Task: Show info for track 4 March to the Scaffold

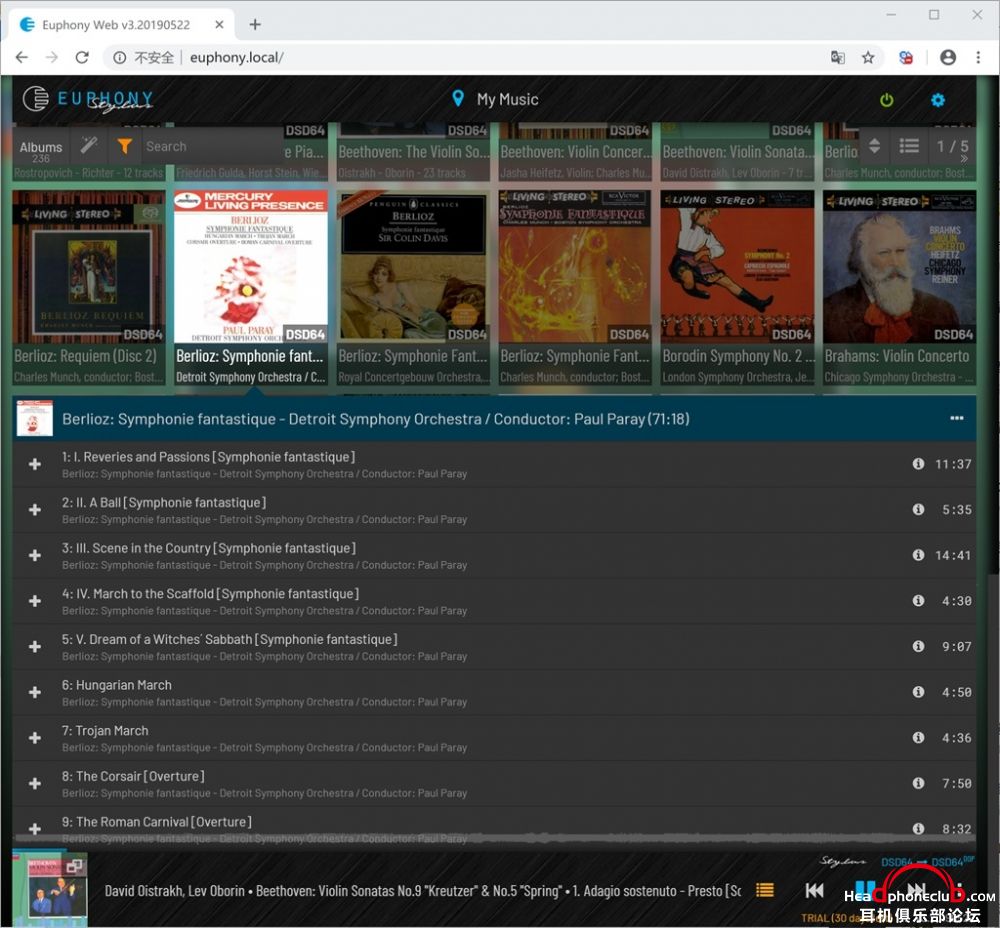Action: [x=918, y=600]
